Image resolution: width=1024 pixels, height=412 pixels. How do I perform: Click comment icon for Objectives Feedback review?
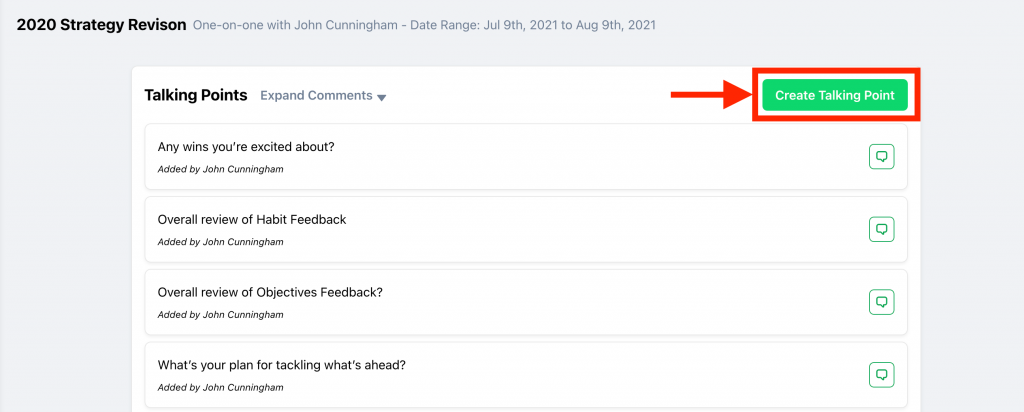point(881,302)
